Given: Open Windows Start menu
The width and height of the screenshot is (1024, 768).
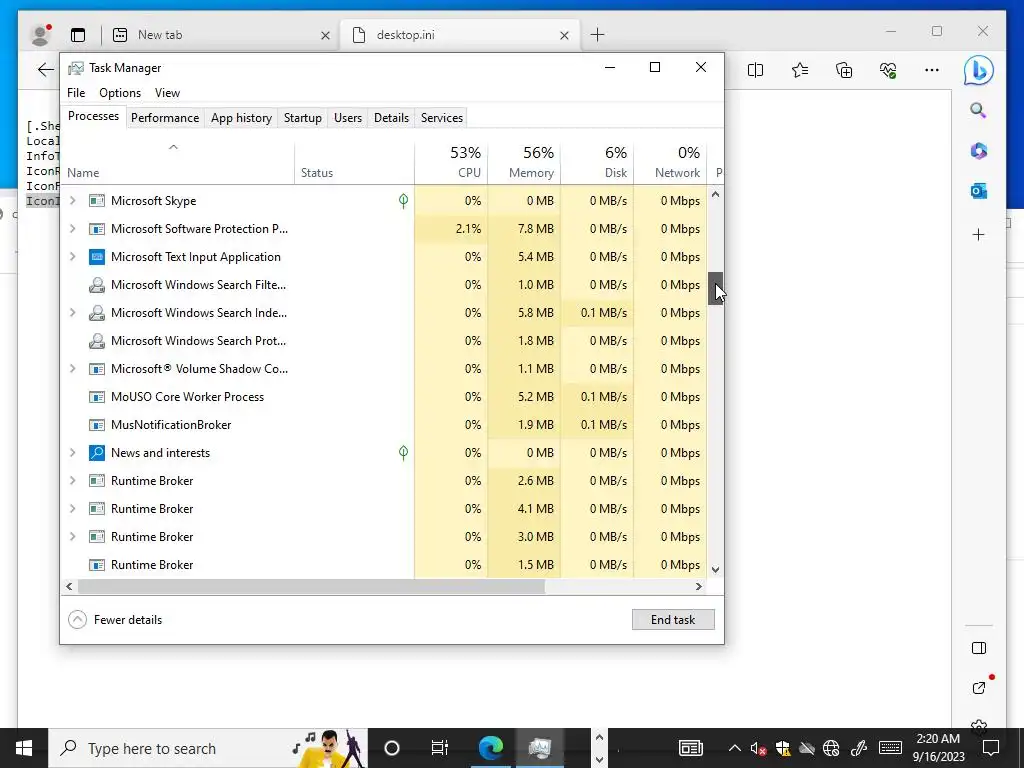Looking at the screenshot, I should pyautogui.click(x=24, y=748).
